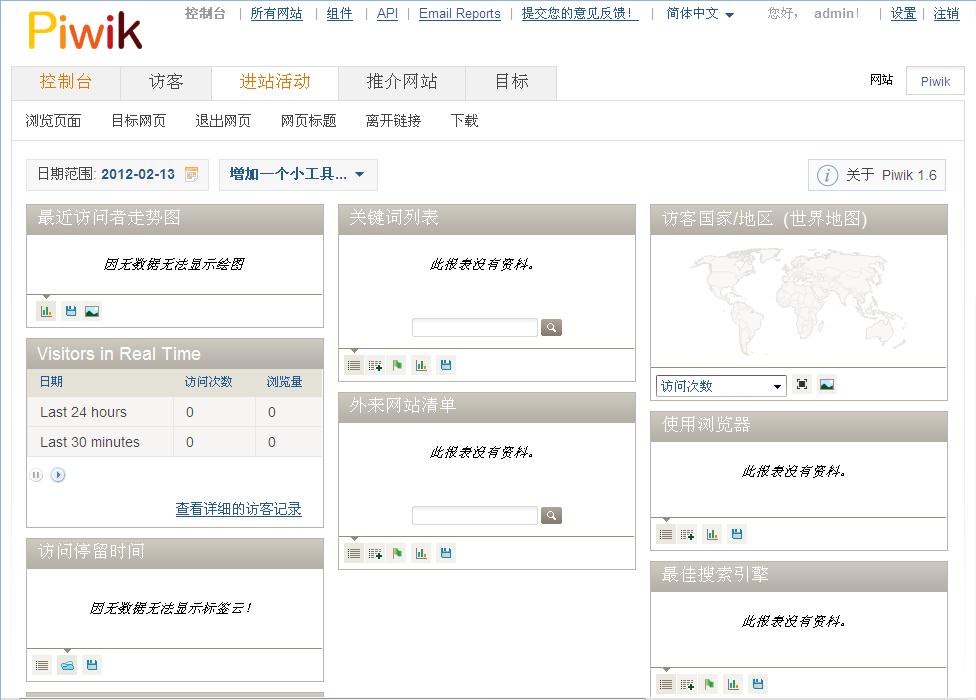Switch 关键词列表 widget to bar chart view
The width and height of the screenshot is (976, 700).
coord(421,365)
